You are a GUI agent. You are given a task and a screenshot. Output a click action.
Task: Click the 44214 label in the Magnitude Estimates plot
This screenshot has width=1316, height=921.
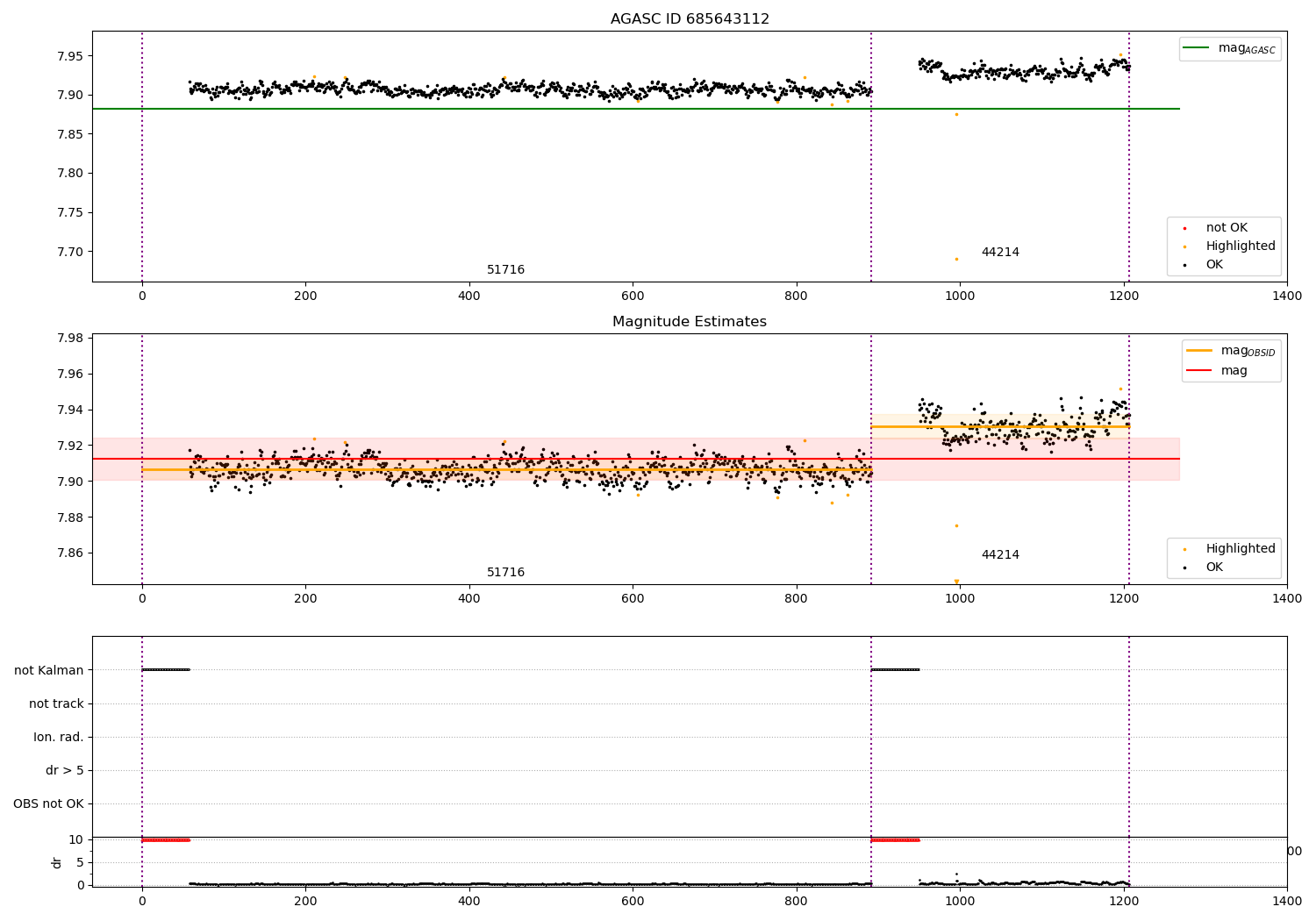coord(1000,554)
